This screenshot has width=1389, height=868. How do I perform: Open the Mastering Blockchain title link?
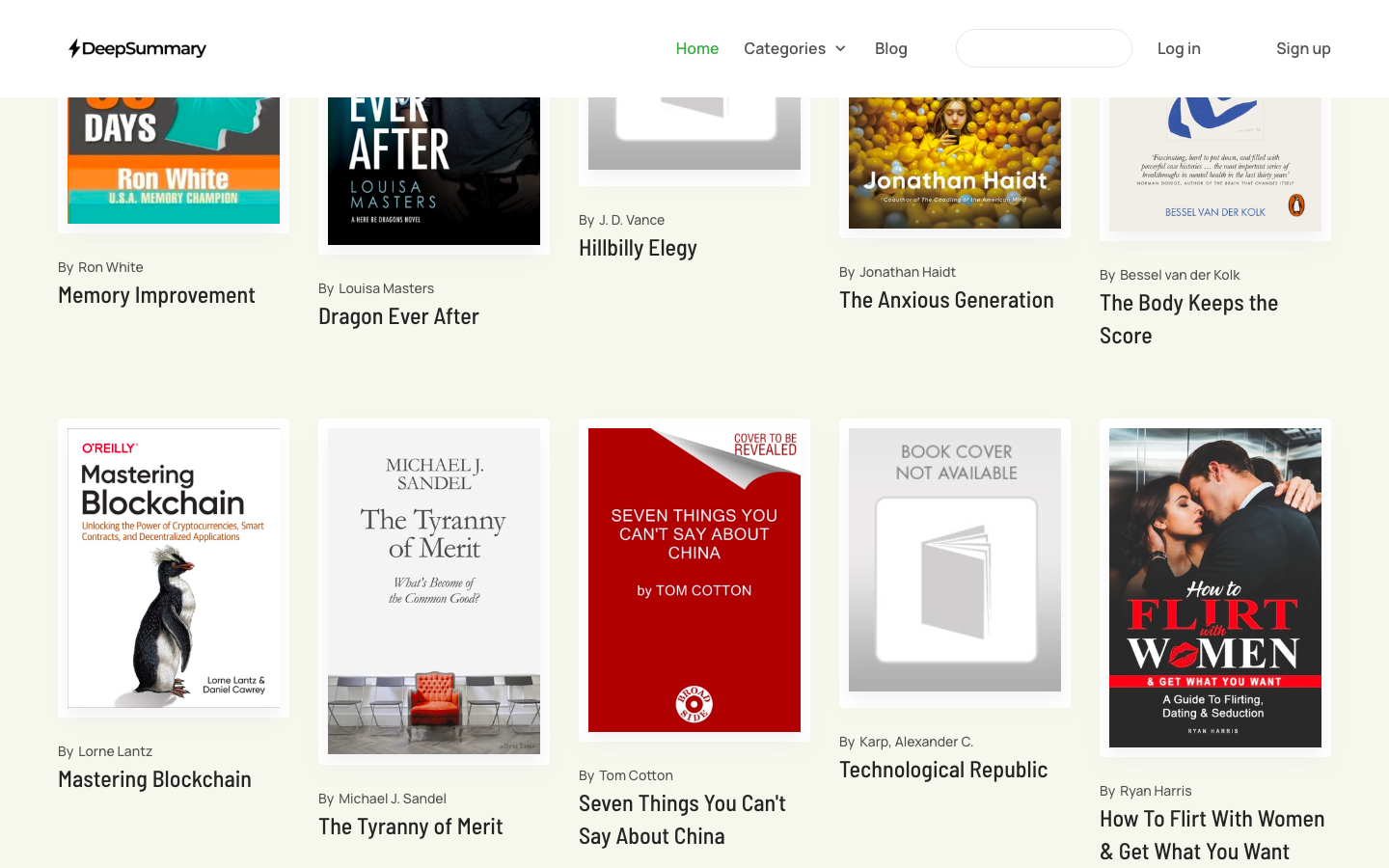coord(154,779)
